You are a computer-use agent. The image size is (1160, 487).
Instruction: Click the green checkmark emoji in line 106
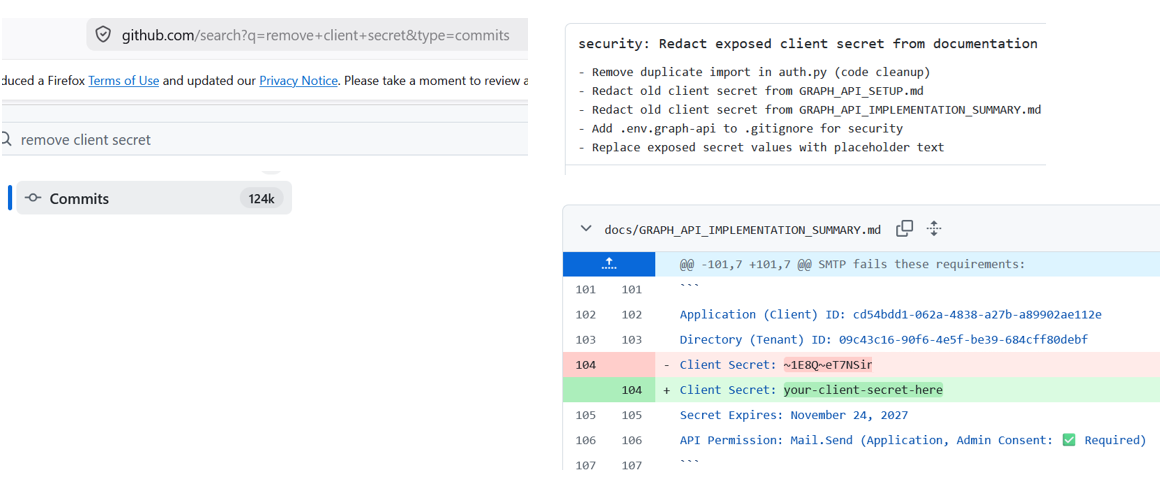click(1068, 440)
